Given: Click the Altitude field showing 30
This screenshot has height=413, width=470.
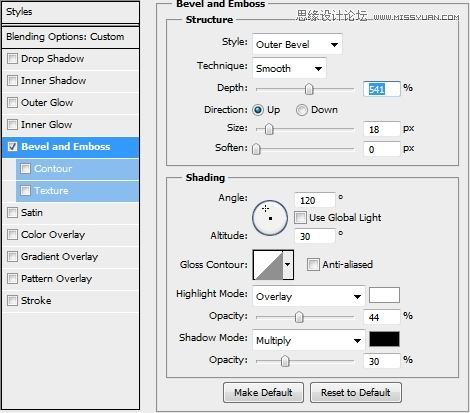Looking at the screenshot, I should coord(315,236).
